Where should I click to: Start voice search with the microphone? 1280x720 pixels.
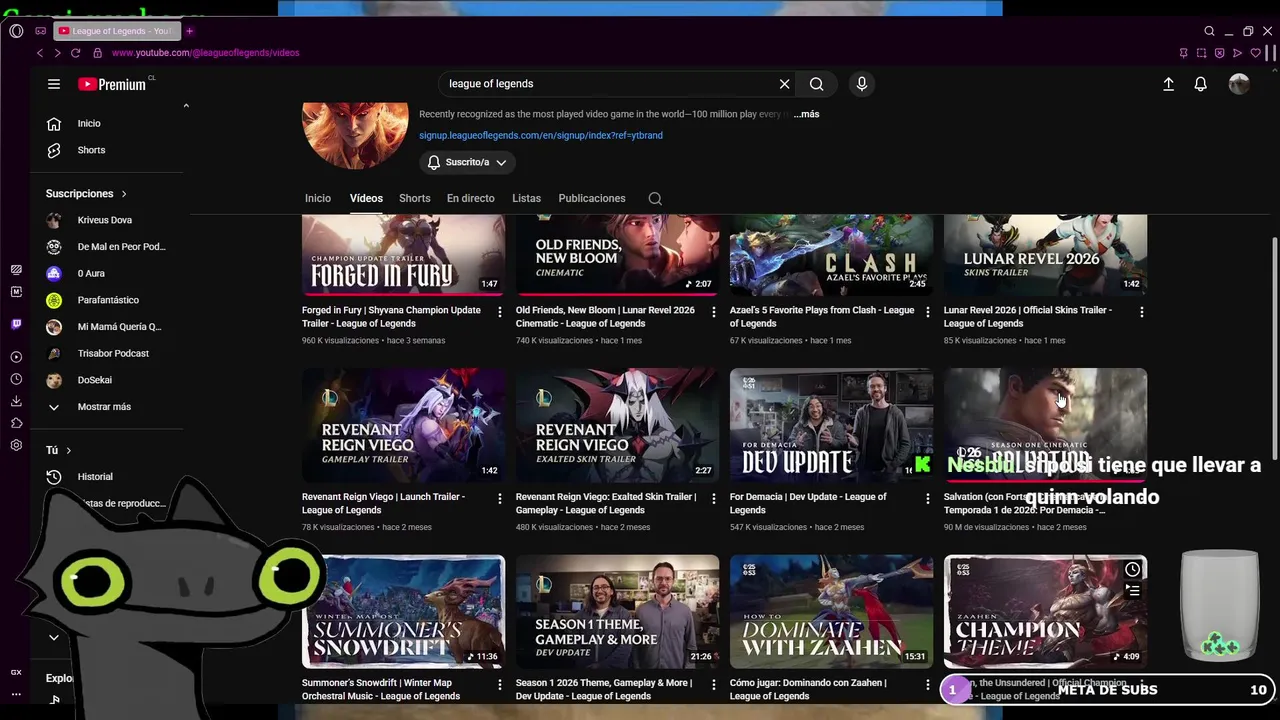point(861,84)
